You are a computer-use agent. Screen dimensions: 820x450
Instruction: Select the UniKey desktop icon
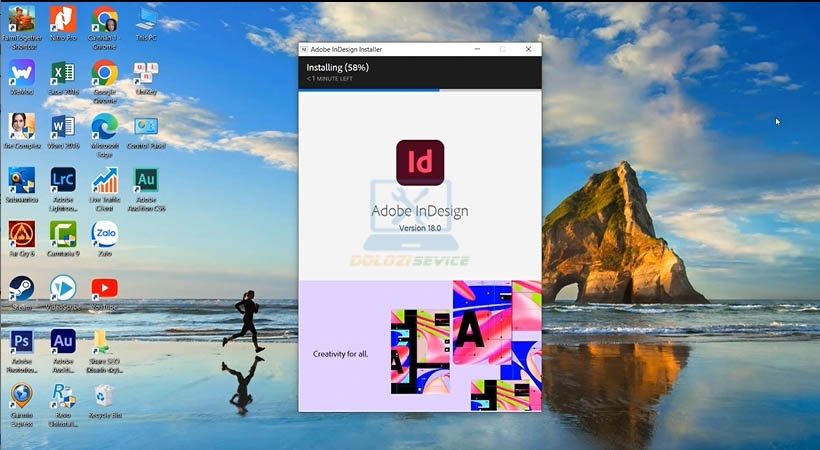(x=146, y=73)
